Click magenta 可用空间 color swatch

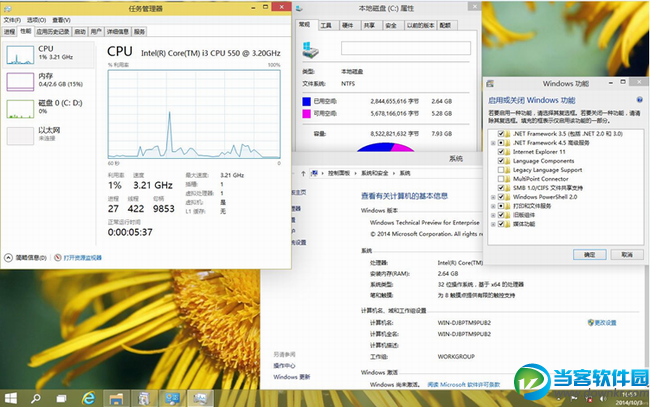pyautogui.click(x=306, y=114)
